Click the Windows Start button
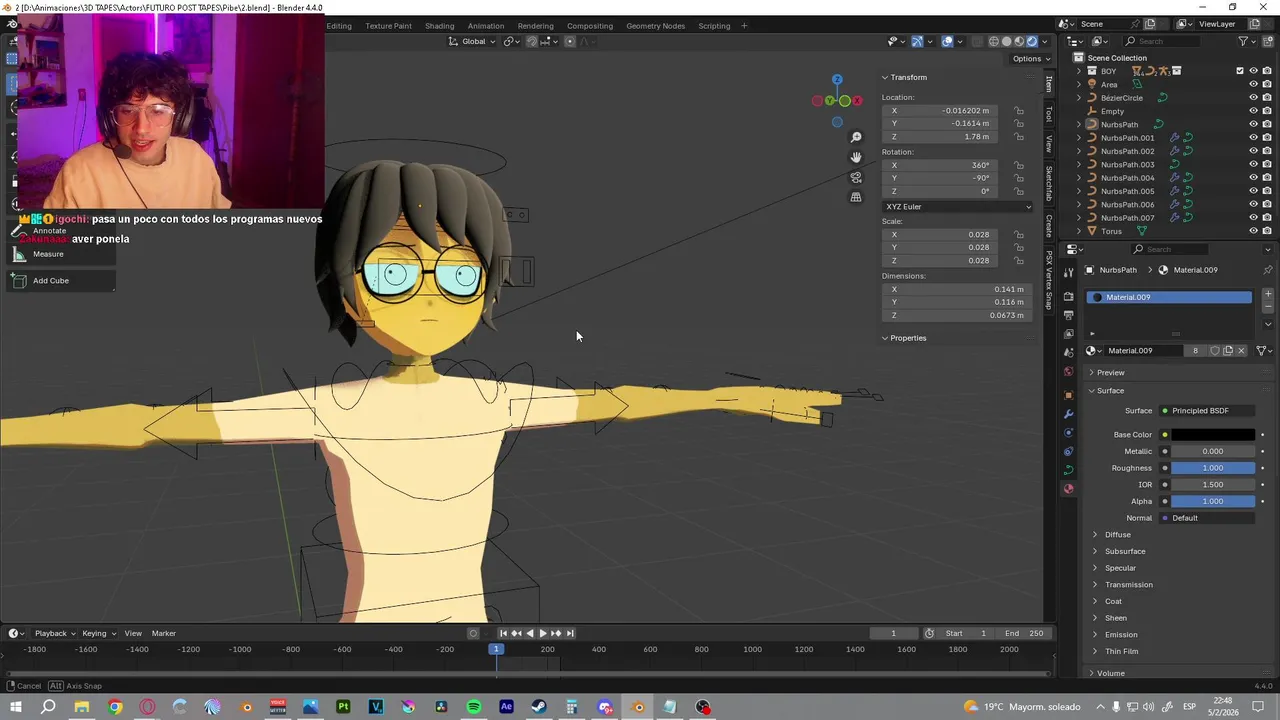 click(x=16, y=707)
